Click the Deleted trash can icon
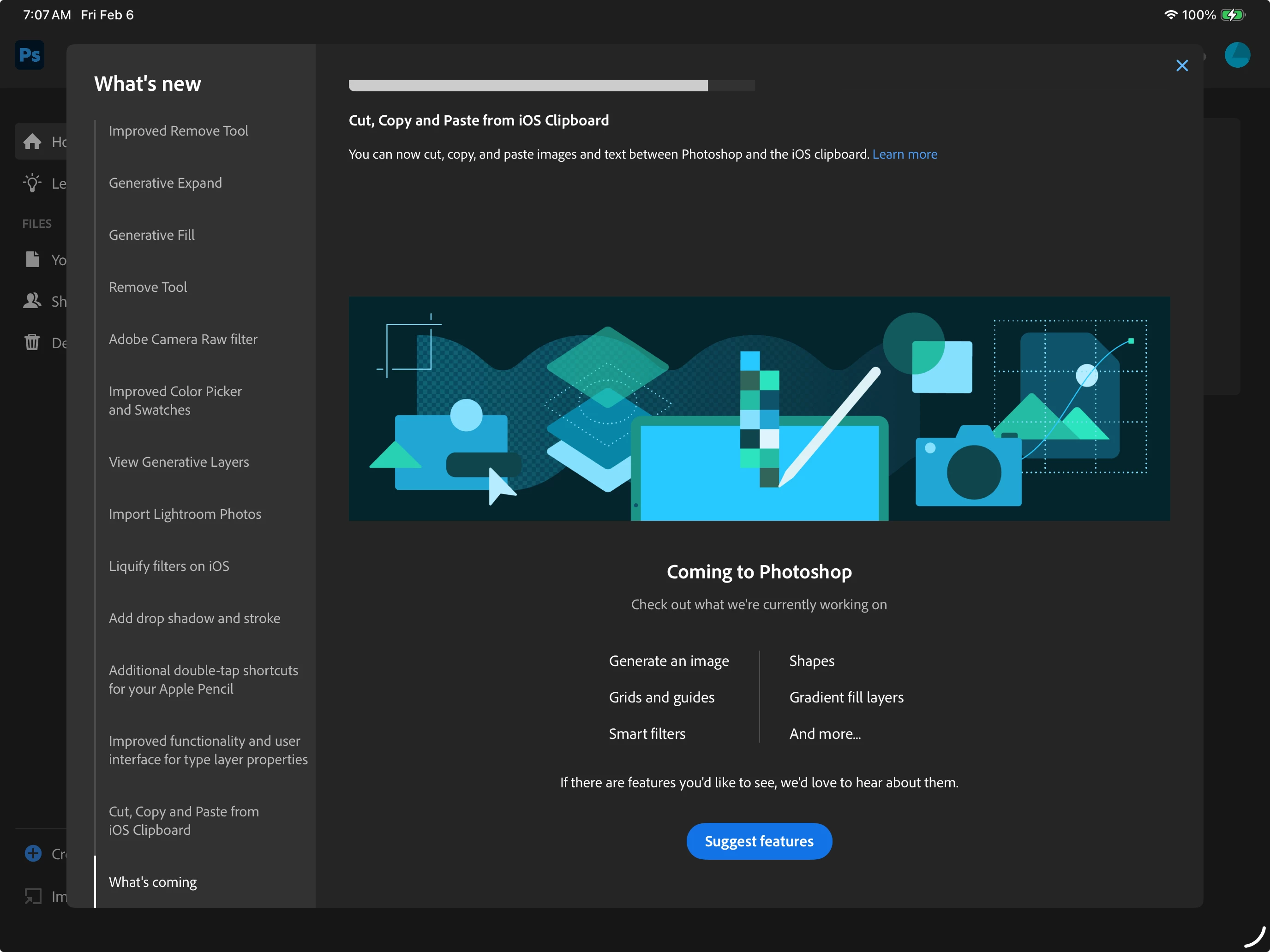The height and width of the screenshot is (952, 1270). (x=32, y=343)
